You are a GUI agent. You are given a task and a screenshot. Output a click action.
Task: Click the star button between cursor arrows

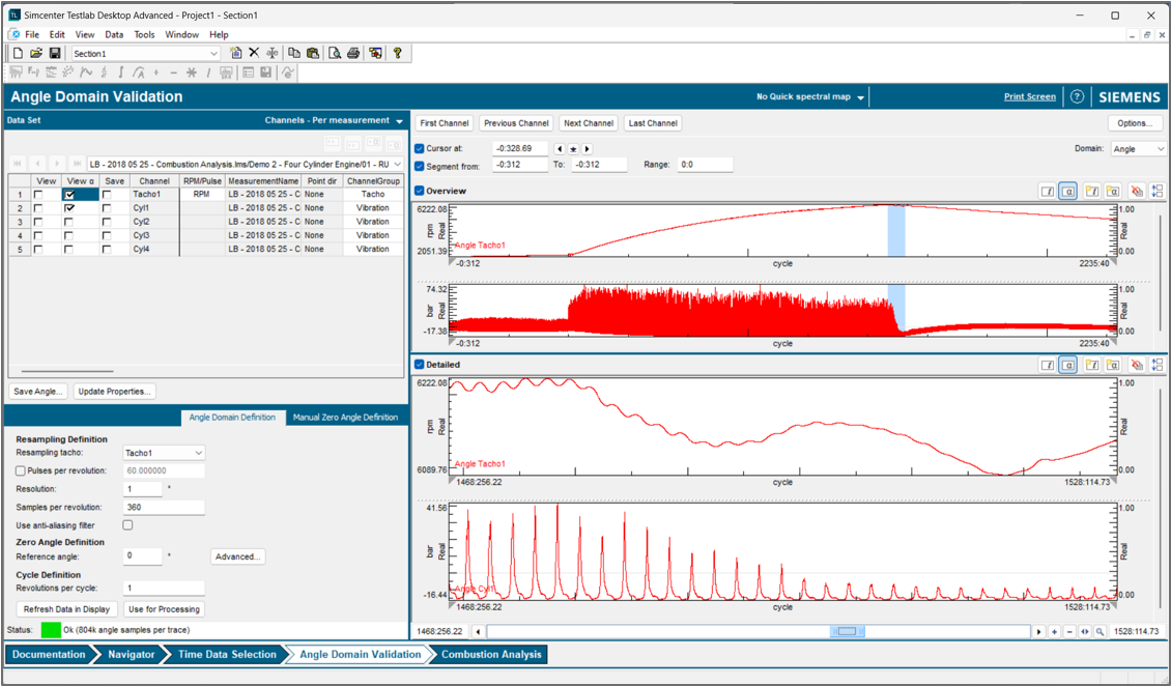point(573,149)
